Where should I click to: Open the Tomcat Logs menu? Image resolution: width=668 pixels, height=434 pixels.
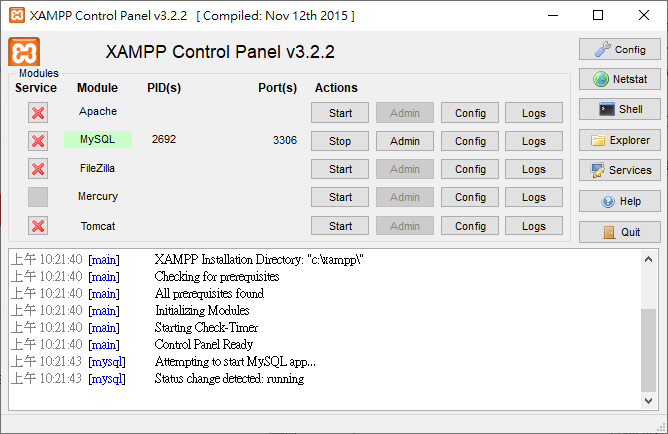[x=534, y=226]
